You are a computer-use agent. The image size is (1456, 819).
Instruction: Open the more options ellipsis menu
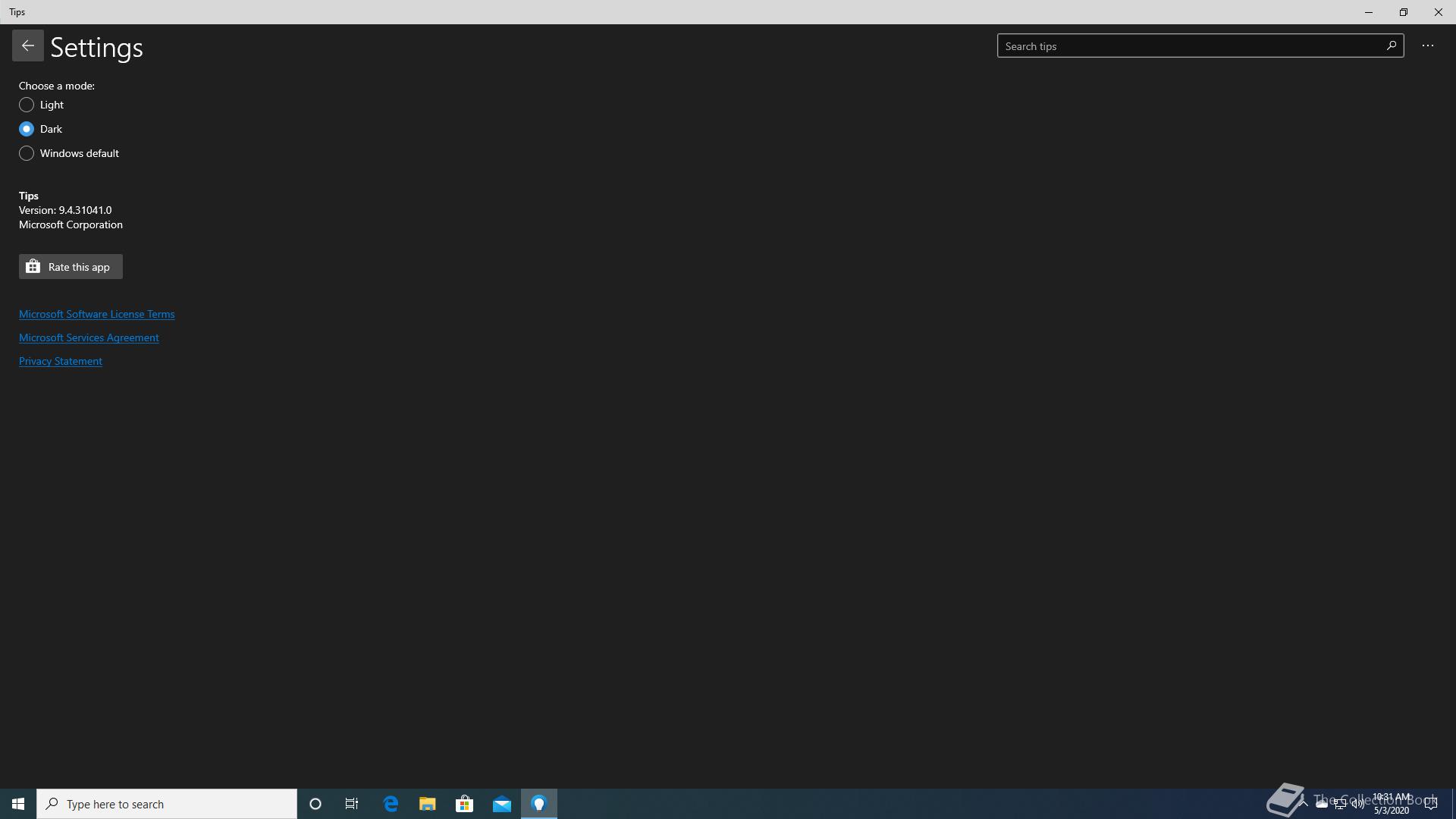[x=1428, y=45]
